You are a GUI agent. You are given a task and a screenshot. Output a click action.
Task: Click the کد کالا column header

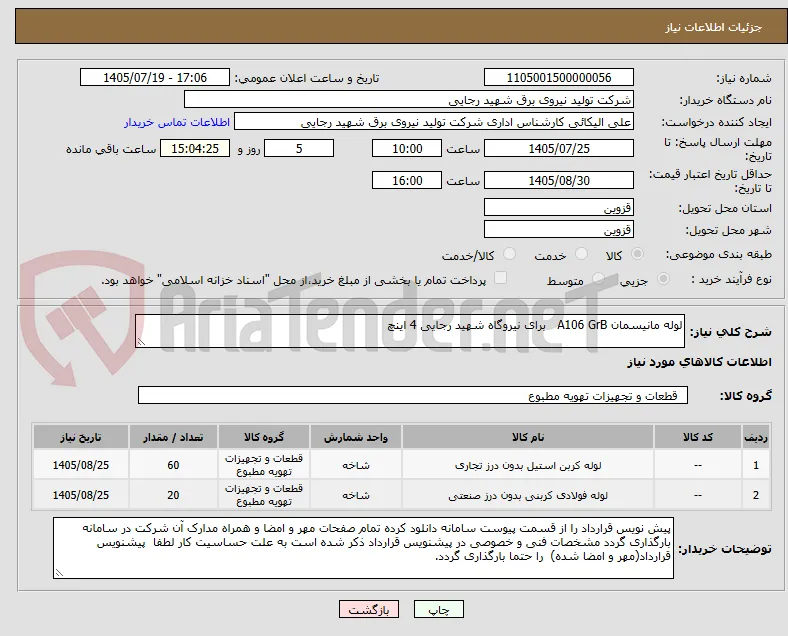[698, 437]
